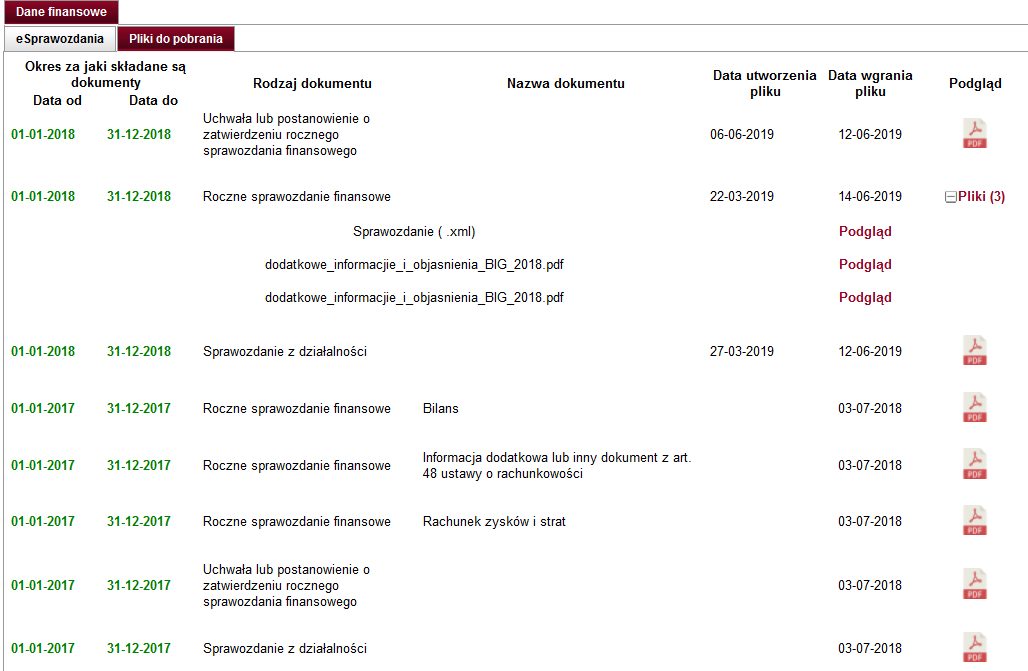Collapse the Pliki (3) file list
This screenshot has height=671, width=1028.
click(x=950, y=197)
